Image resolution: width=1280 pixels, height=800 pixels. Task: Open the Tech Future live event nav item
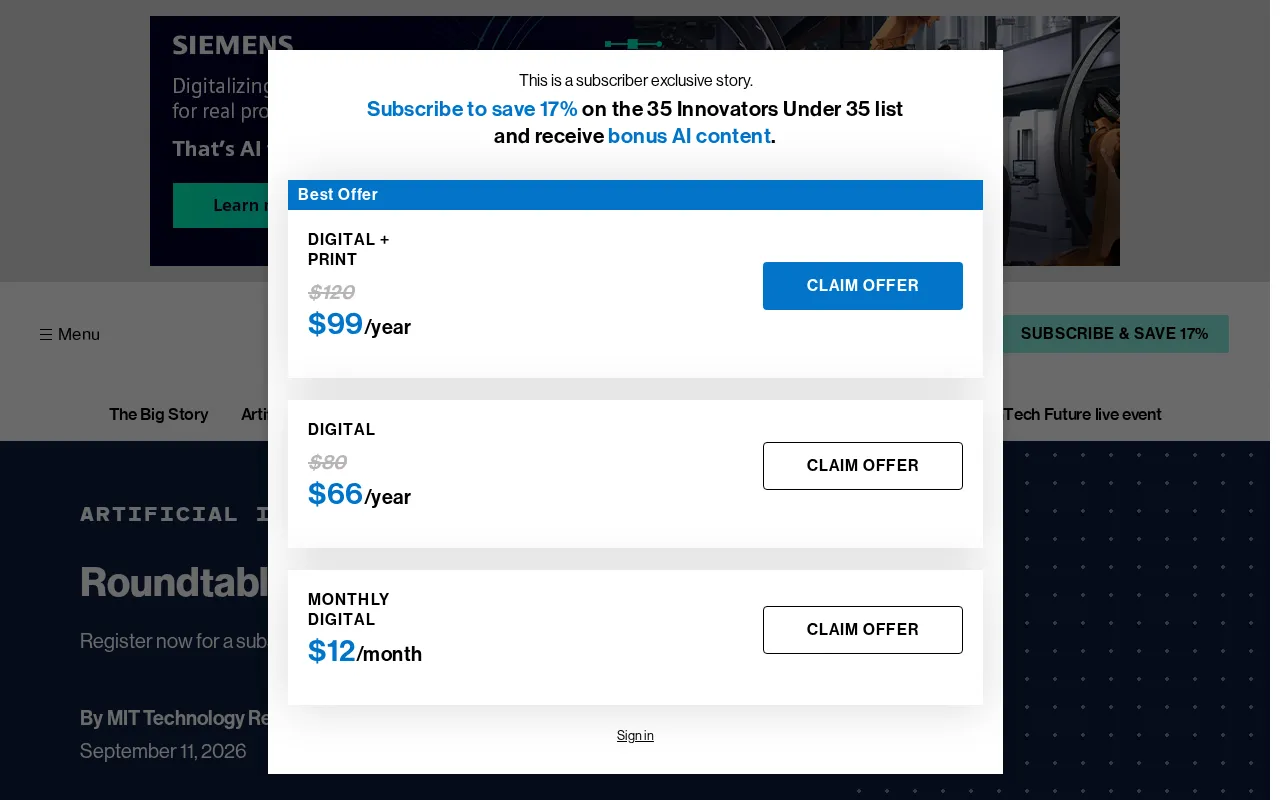1082,414
